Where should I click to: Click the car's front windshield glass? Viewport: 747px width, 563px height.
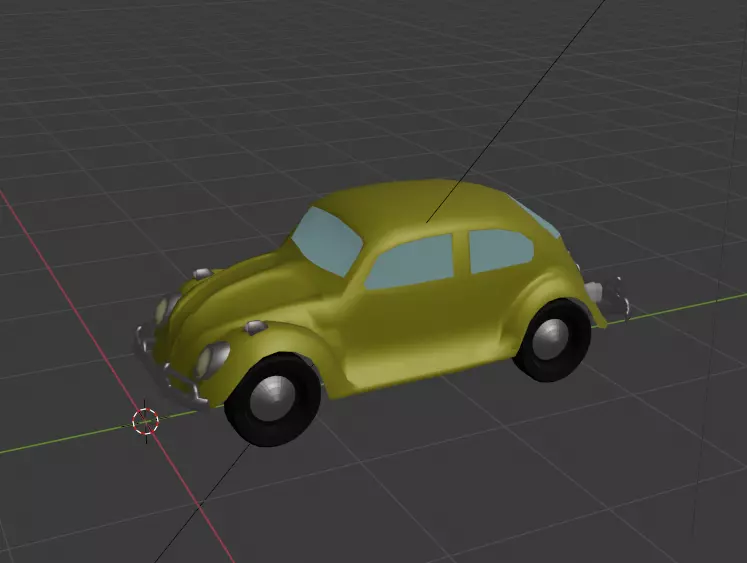(x=327, y=241)
